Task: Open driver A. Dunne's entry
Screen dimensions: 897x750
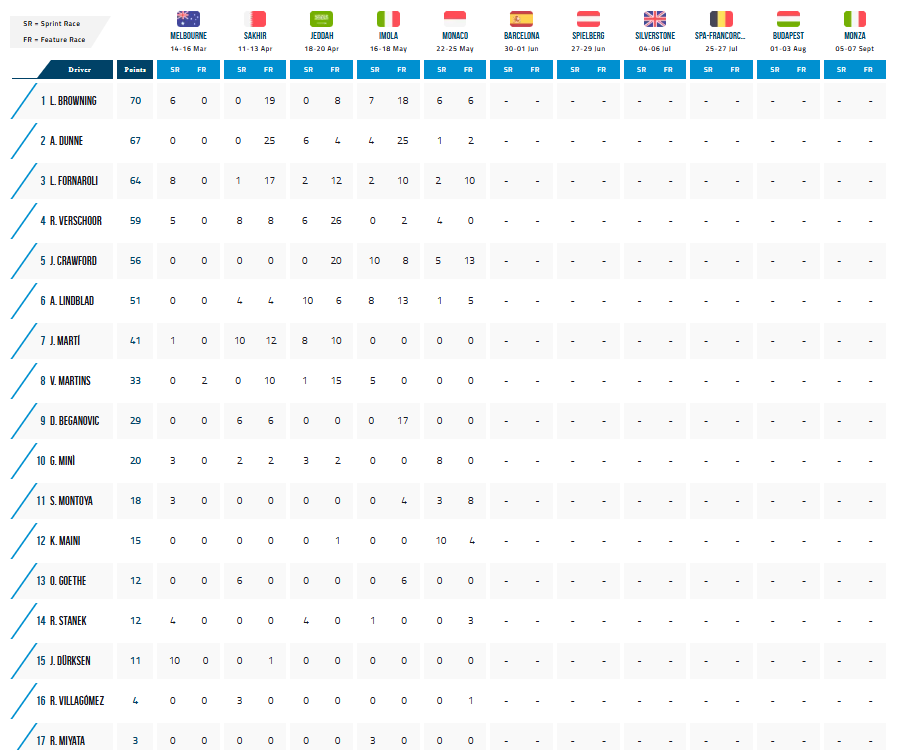Action: pos(66,141)
